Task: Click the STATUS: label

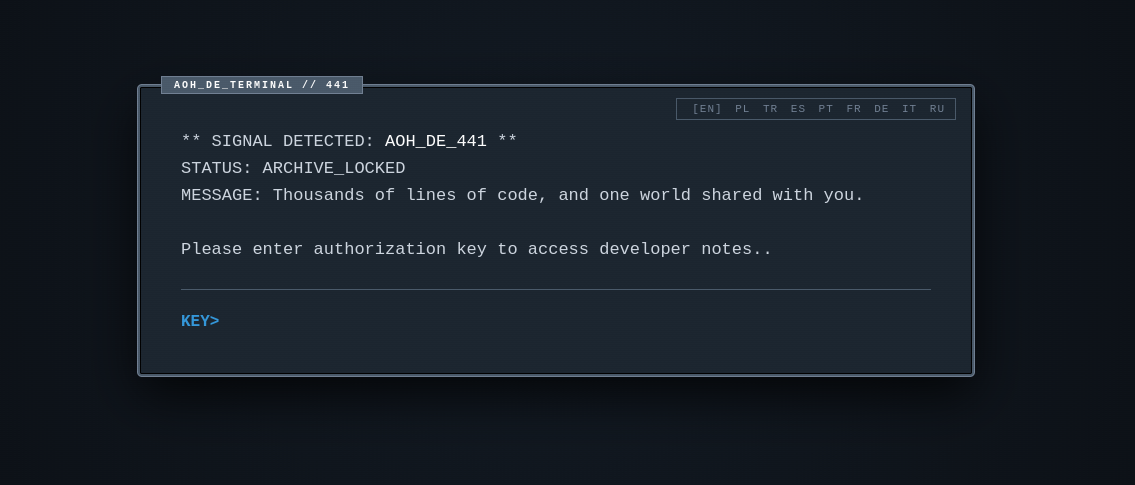Action: click(x=216, y=168)
